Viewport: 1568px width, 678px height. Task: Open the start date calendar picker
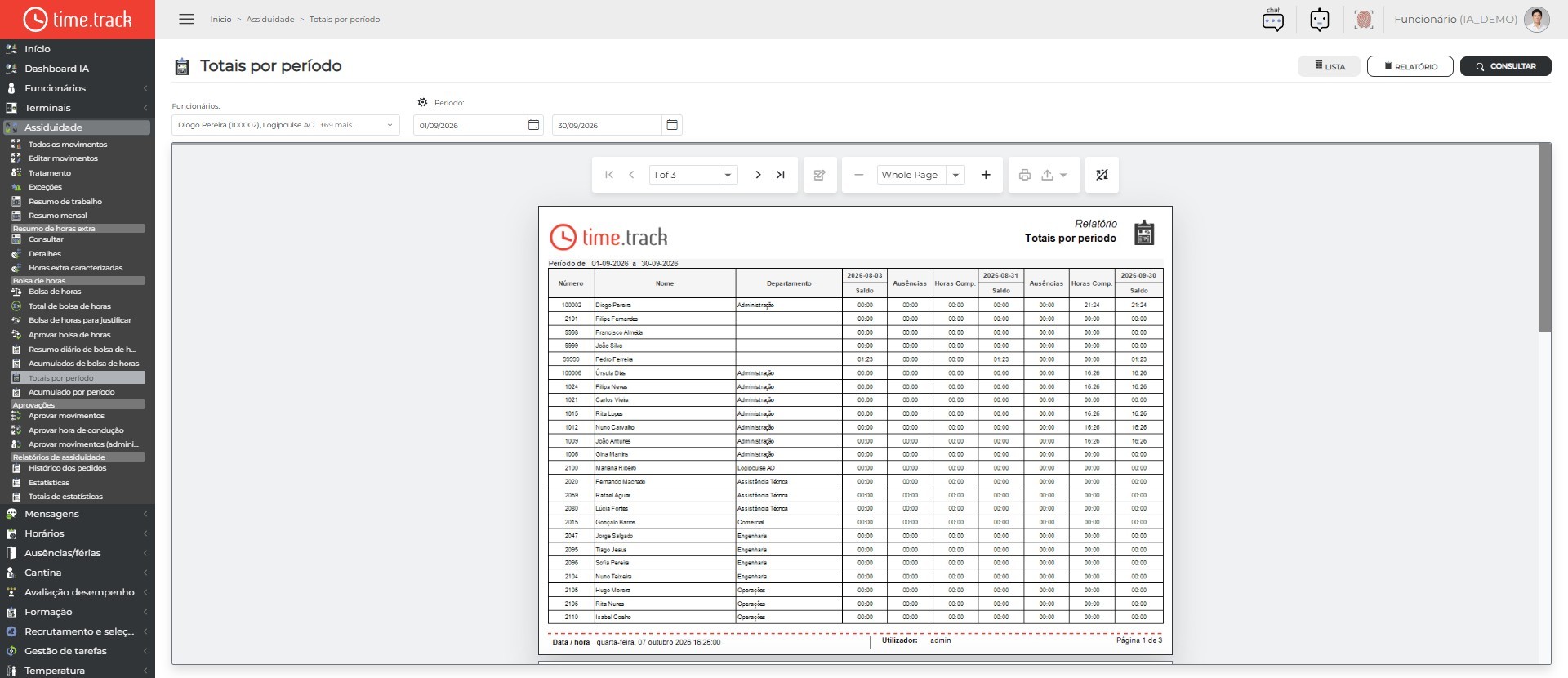(x=533, y=125)
